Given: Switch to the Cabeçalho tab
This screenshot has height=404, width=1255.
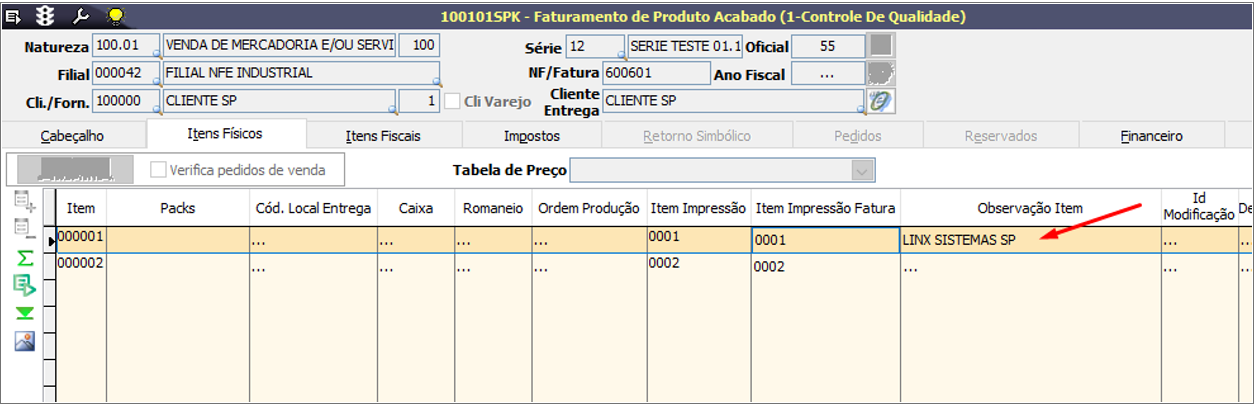Looking at the screenshot, I should pos(73,136).
